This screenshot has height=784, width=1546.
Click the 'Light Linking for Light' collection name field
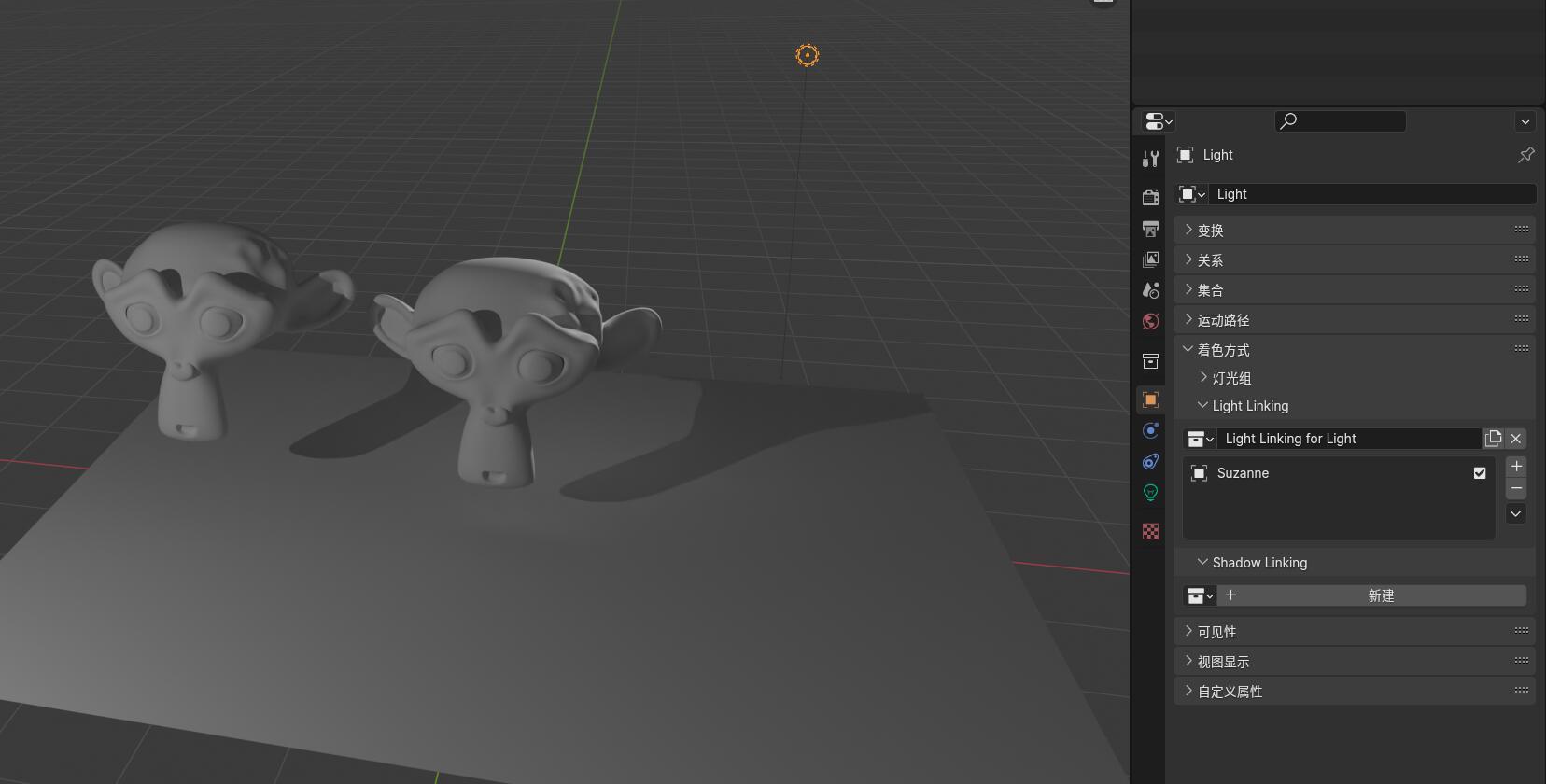pos(1349,439)
